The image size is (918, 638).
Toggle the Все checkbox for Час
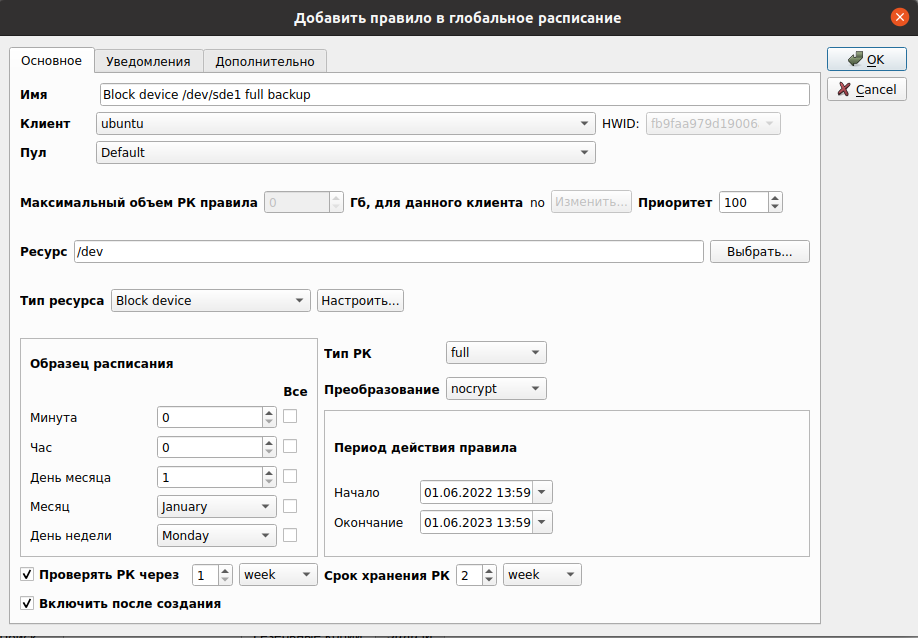tap(290, 446)
